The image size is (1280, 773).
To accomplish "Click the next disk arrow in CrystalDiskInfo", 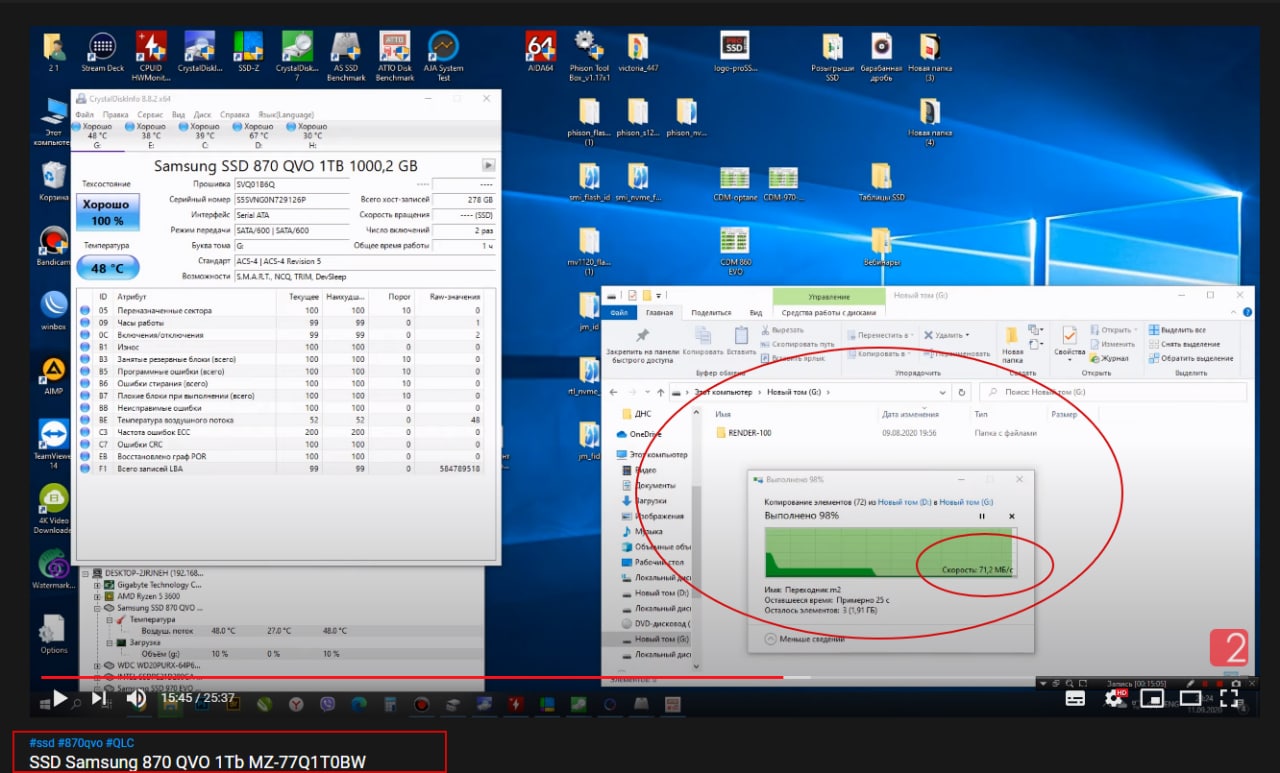I will [x=488, y=165].
